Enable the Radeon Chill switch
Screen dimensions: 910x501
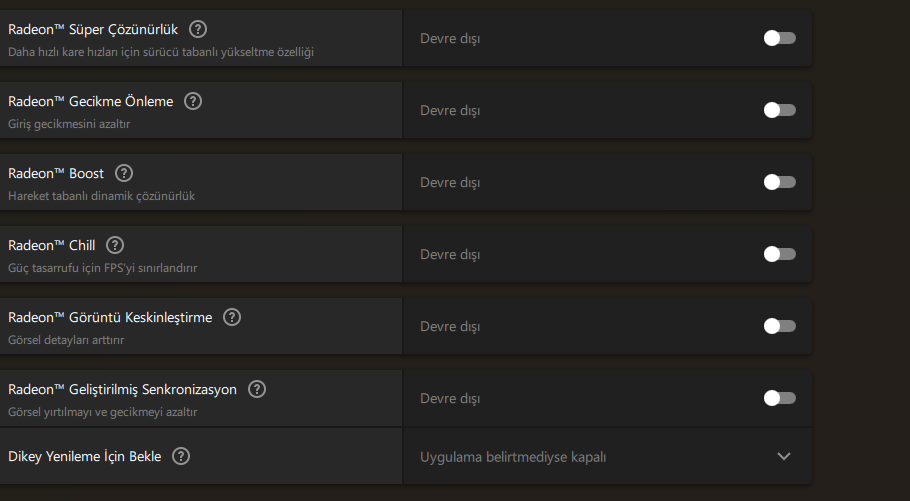coord(779,254)
